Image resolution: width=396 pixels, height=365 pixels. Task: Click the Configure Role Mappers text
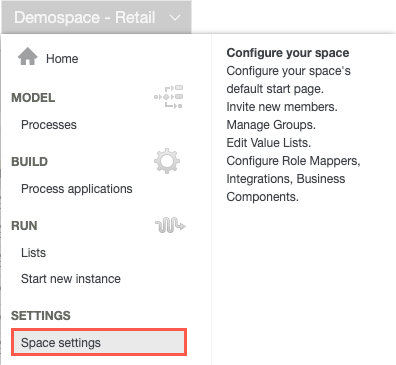pyautogui.click(x=293, y=161)
